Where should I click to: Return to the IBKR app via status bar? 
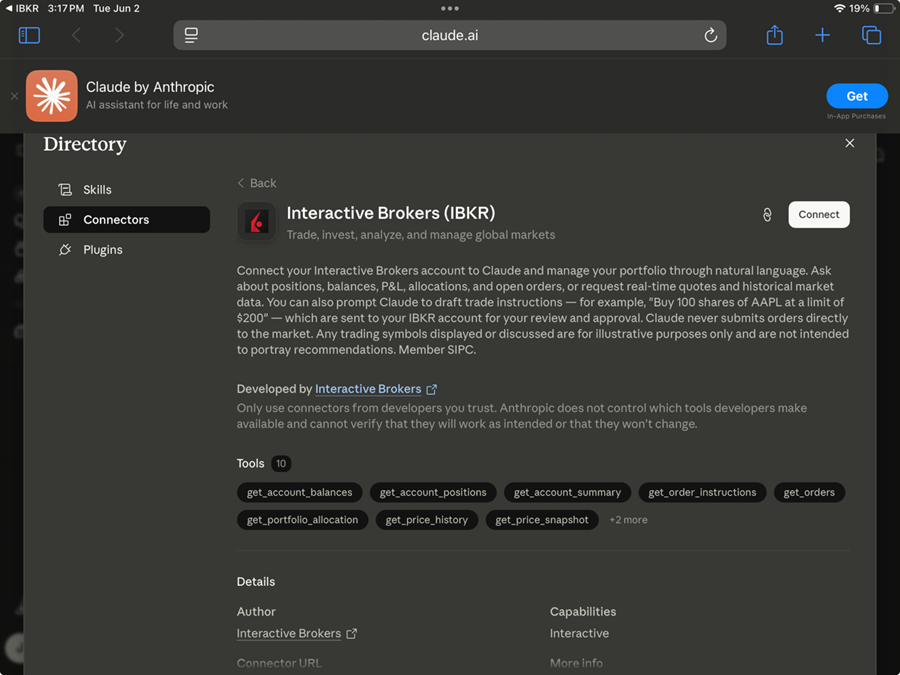pos(22,8)
